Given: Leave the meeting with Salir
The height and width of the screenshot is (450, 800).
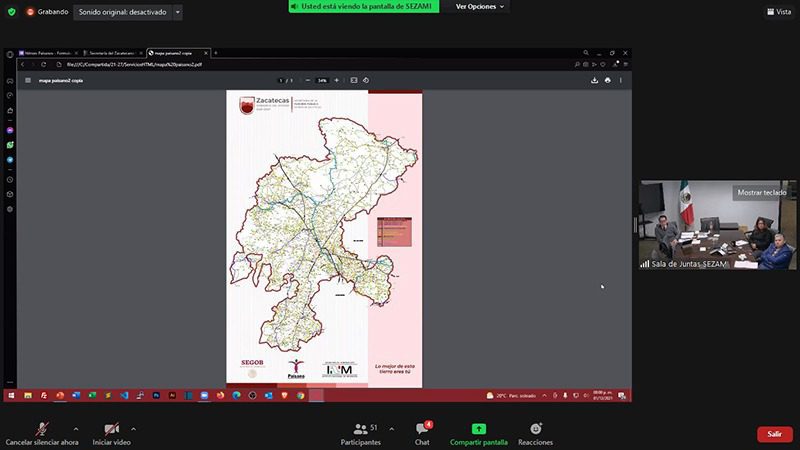Looking at the screenshot, I should click(774, 434).
